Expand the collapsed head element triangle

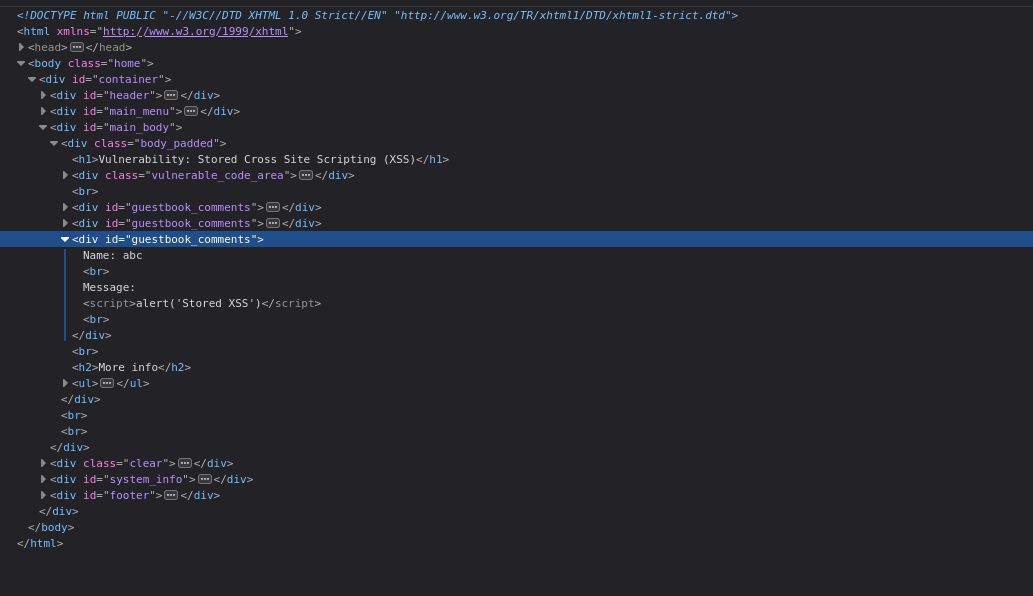[21, 47]
